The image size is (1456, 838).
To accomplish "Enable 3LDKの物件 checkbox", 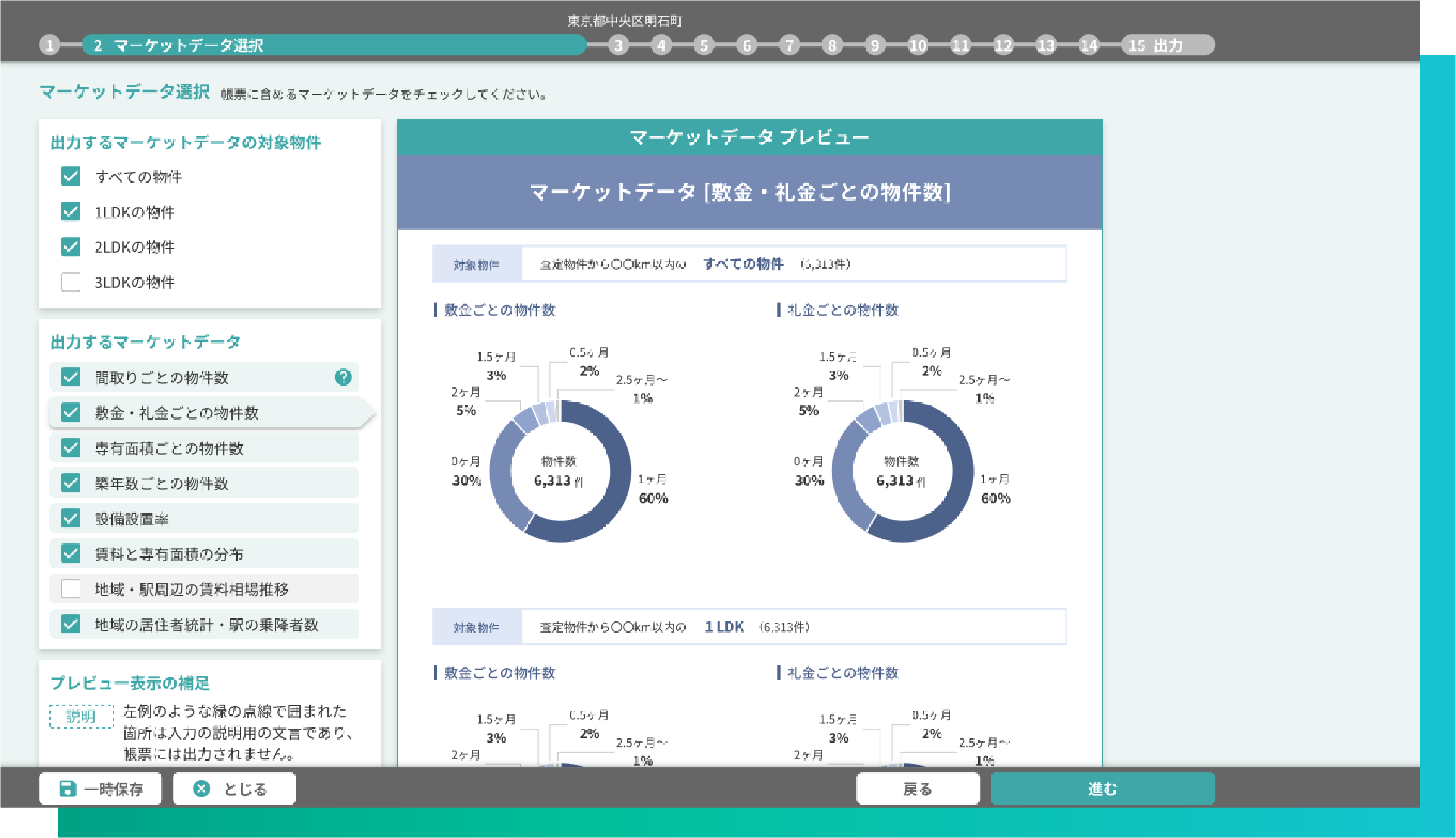I will click(x=71, y=282).
